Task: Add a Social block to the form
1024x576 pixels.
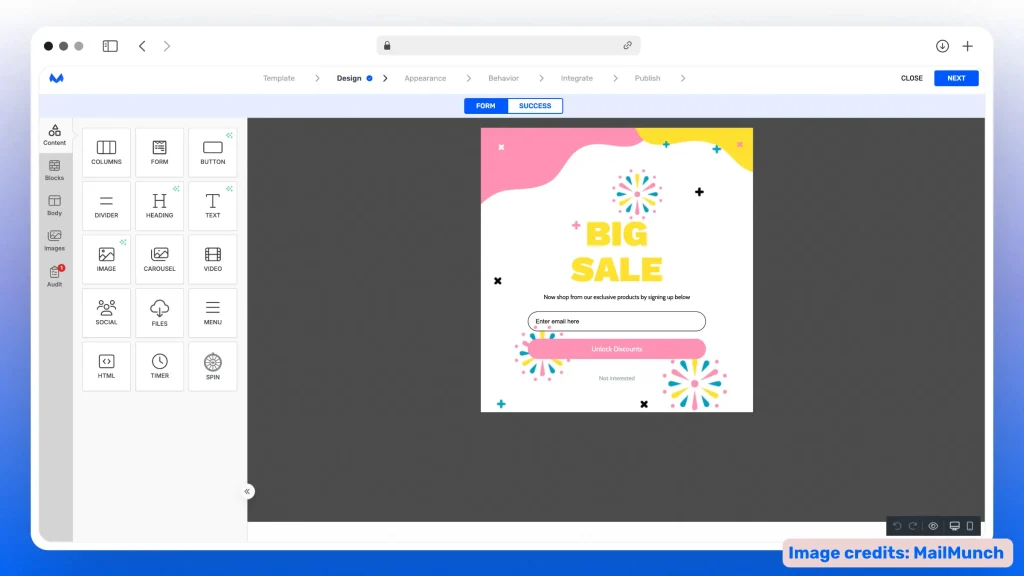Action: (106, 311)
